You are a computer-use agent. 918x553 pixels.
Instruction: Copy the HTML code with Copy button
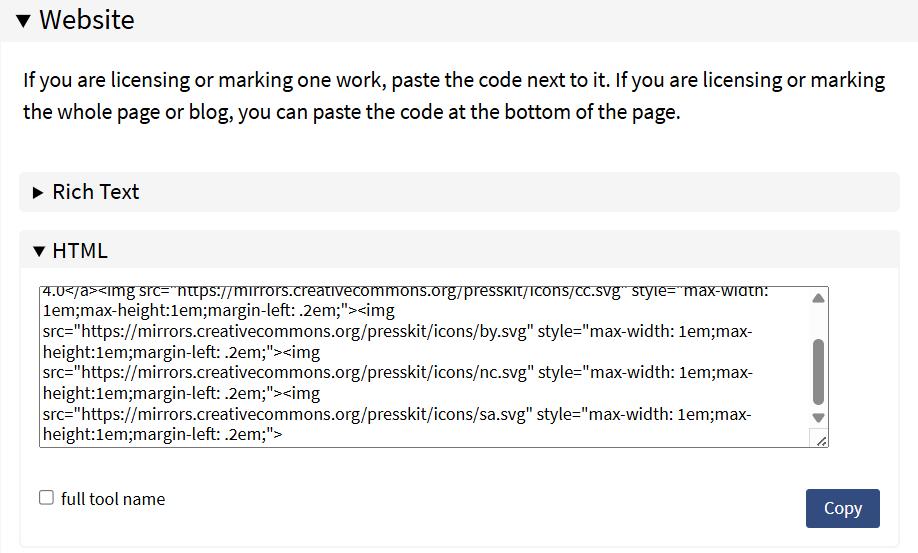pos(842,509)
